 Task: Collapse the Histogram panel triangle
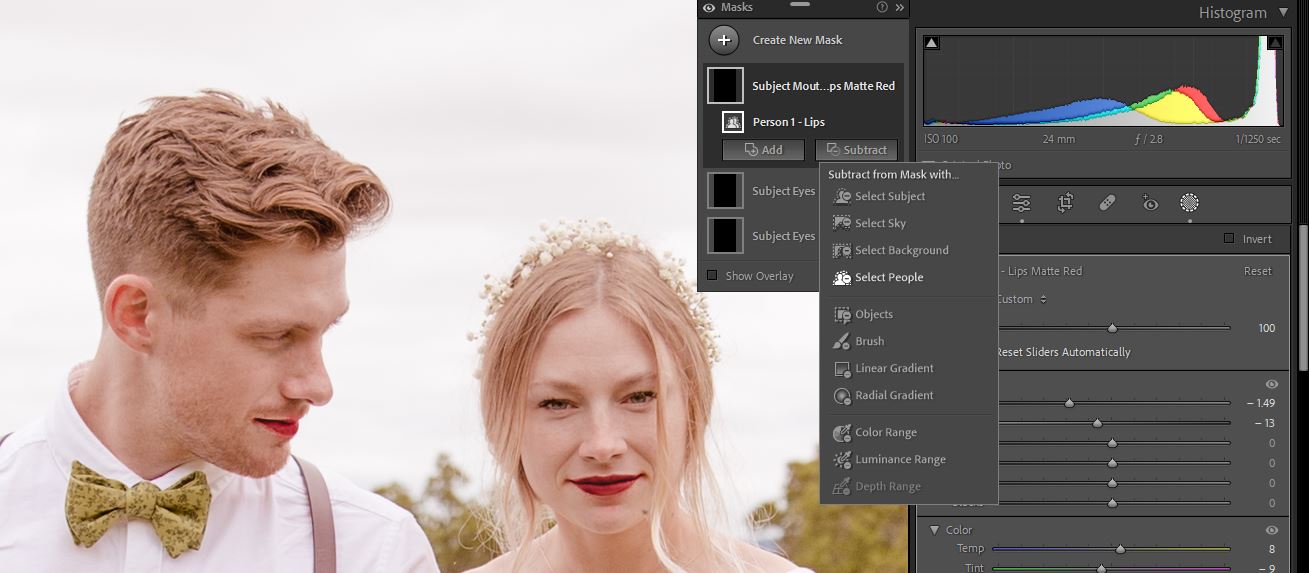[x=1284, y=13]
